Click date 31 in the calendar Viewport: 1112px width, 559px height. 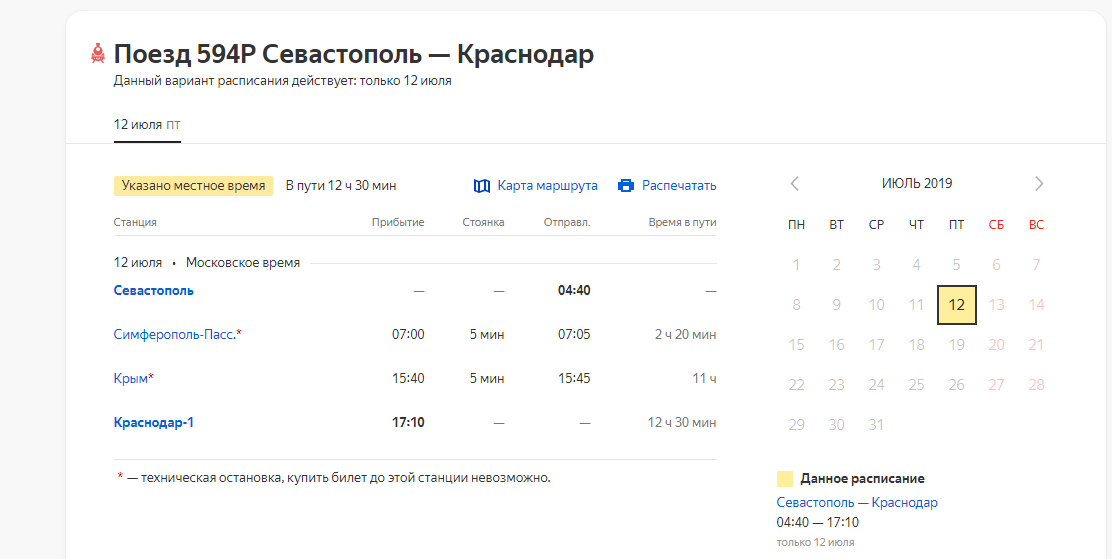(x=876, y=425)
